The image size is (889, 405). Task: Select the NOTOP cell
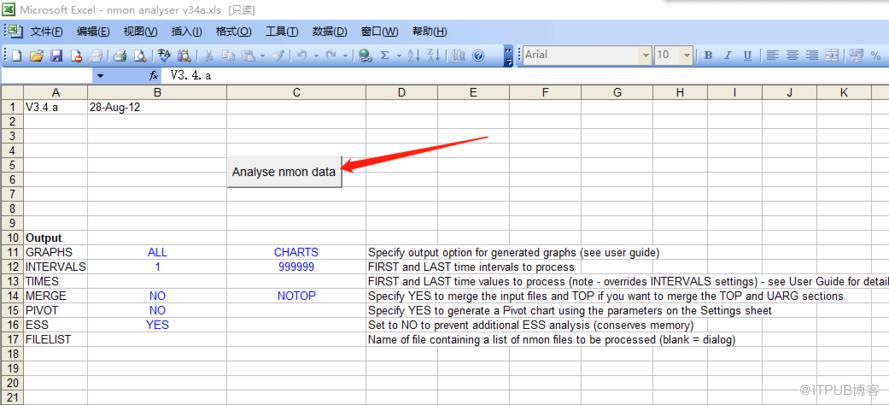coord(296,296)
